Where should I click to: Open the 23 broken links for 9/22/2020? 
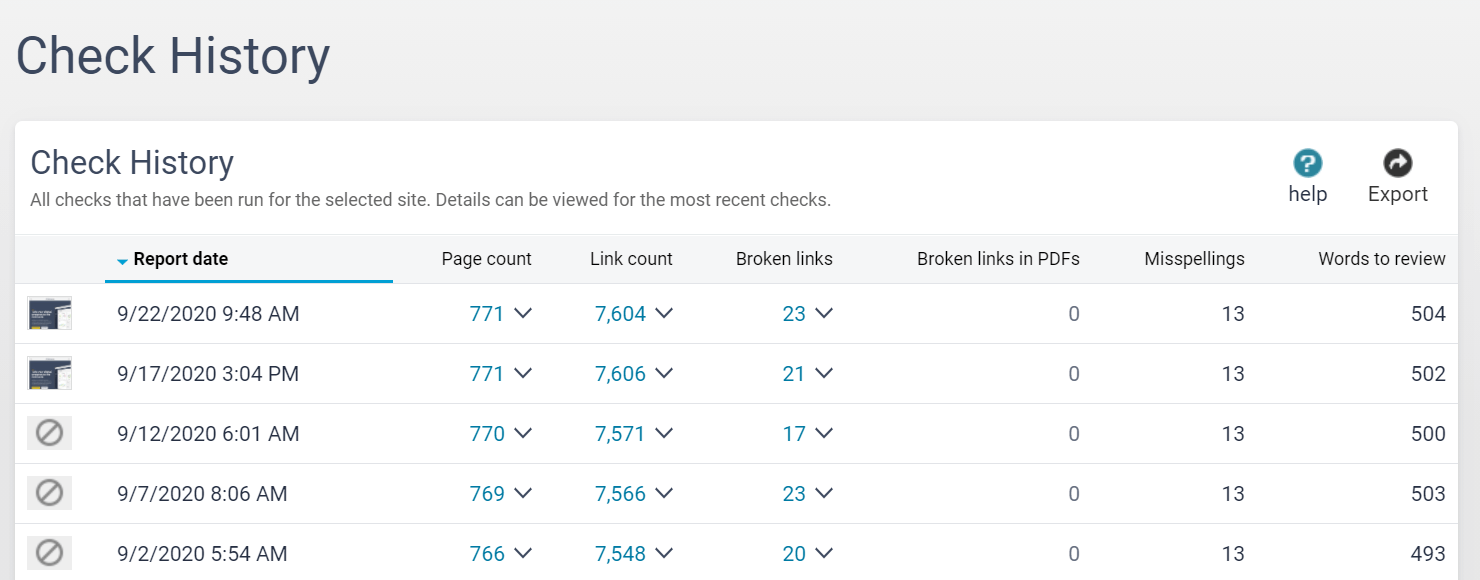[x=794, y=314]
